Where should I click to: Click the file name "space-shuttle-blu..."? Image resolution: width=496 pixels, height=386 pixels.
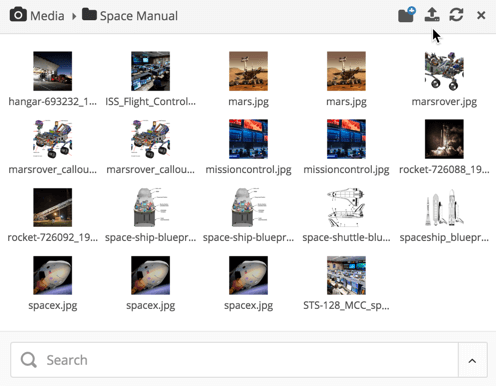tap(346, 237)
